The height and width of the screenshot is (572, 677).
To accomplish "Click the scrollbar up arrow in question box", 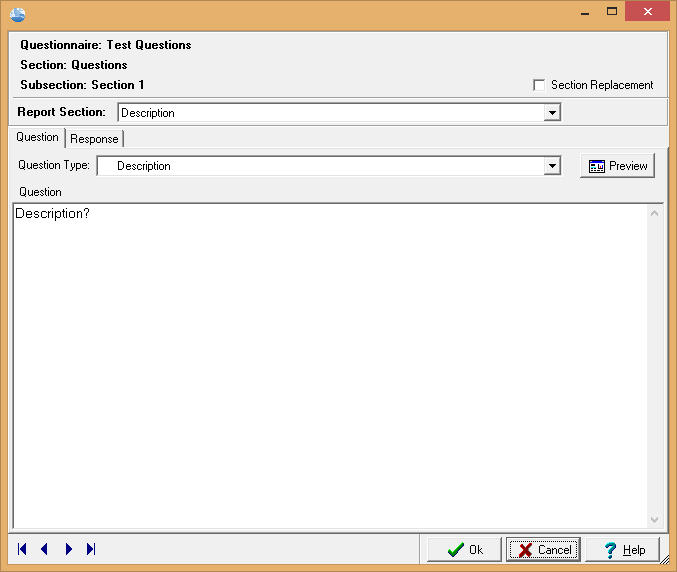I will click(655, 212).
